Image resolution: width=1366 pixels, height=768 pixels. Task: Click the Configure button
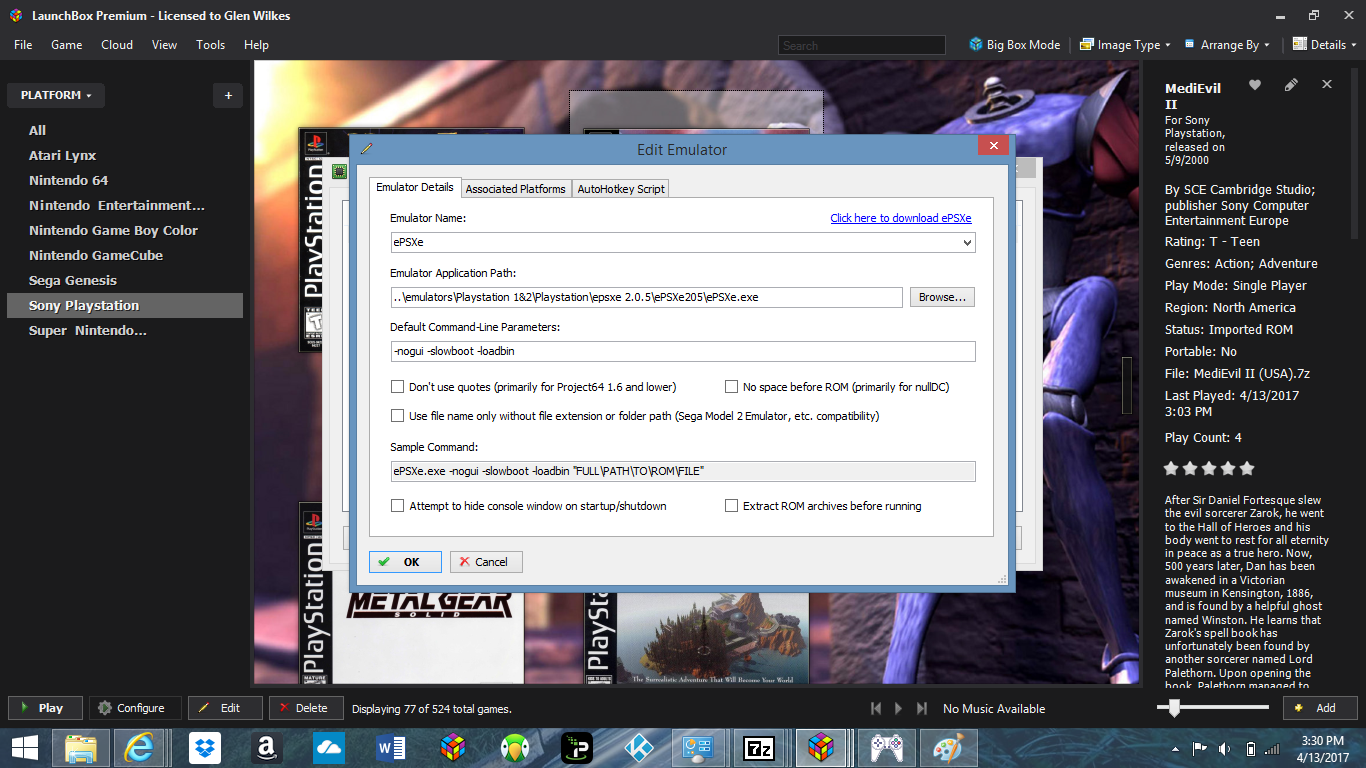(135, 708)
